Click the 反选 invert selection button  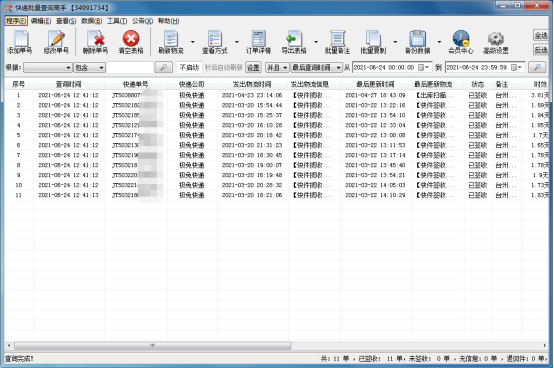click(x=541, y=50)
